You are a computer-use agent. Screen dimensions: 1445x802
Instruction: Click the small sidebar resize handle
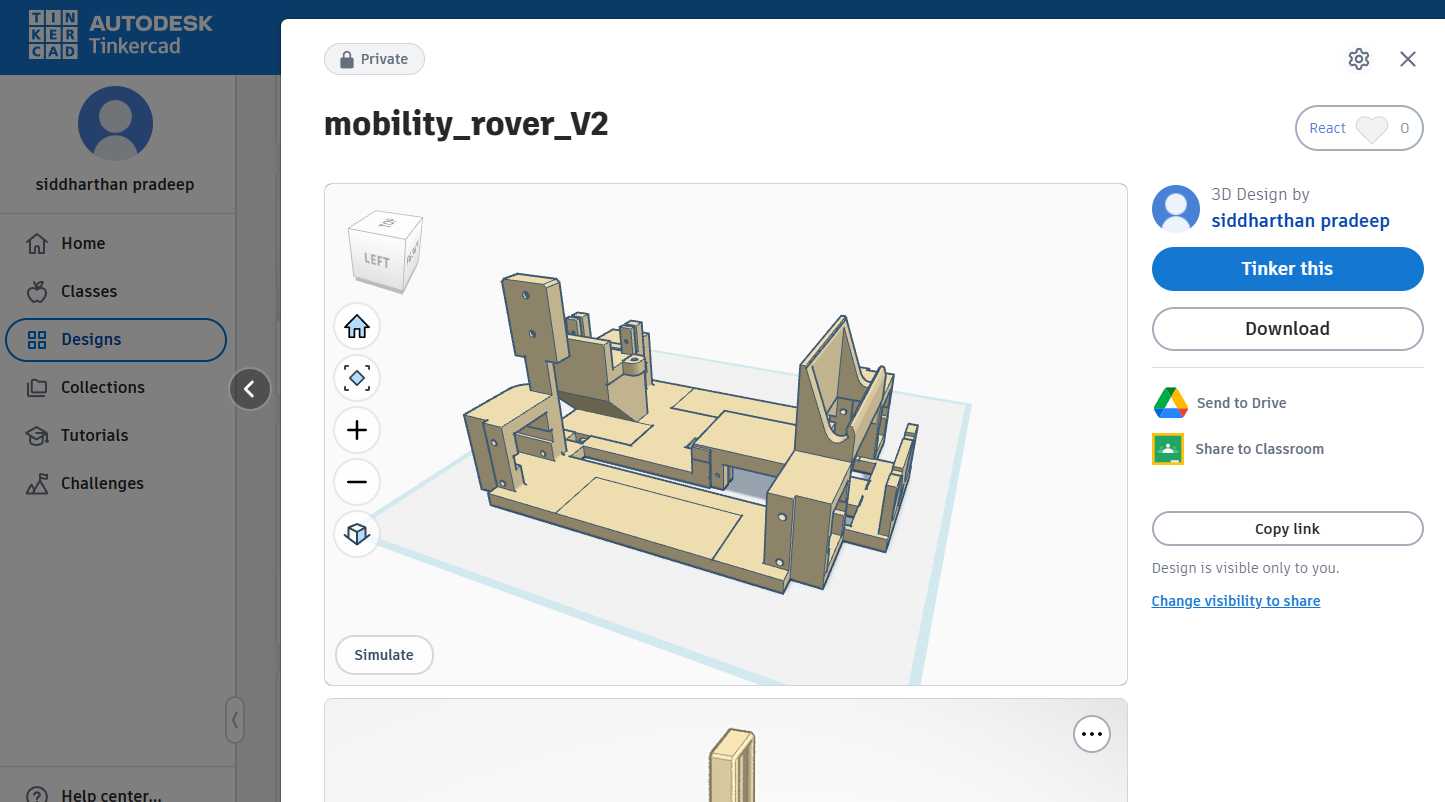(235, 720)
